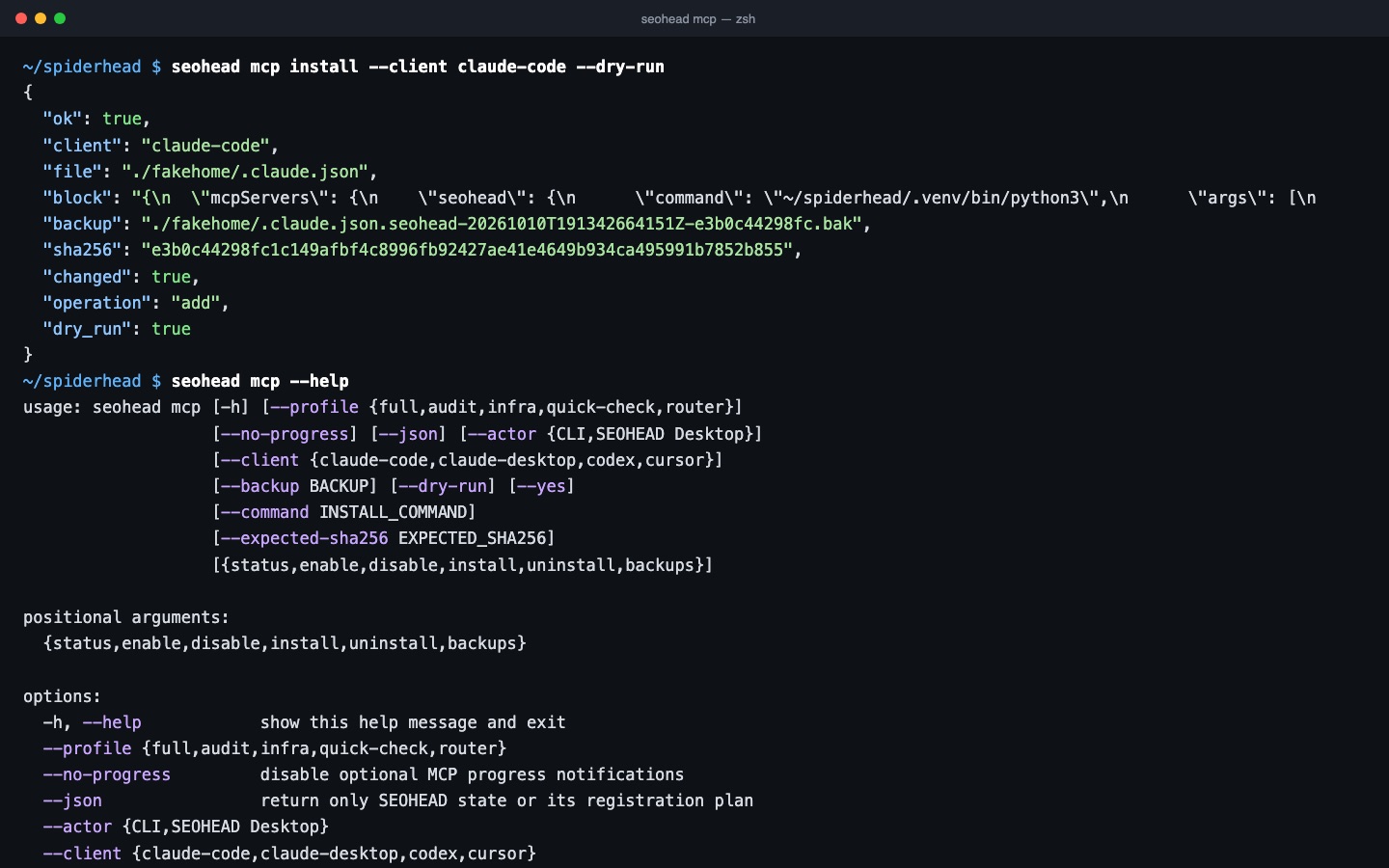The width and height of the screenshot is (1389, 868).
Task: Click '--profile {full,audit,infra,quick-check,router}' option line
Action: (275, 748)
